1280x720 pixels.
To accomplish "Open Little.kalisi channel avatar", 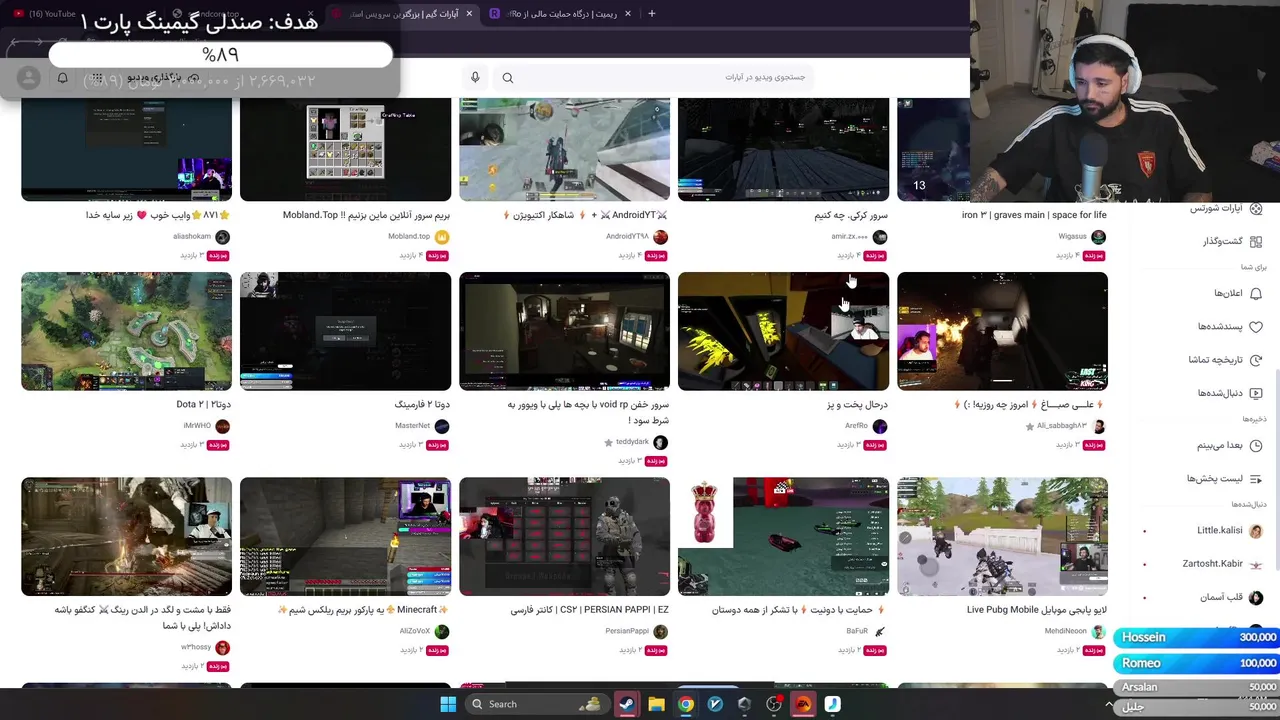I will point(1256,531).
